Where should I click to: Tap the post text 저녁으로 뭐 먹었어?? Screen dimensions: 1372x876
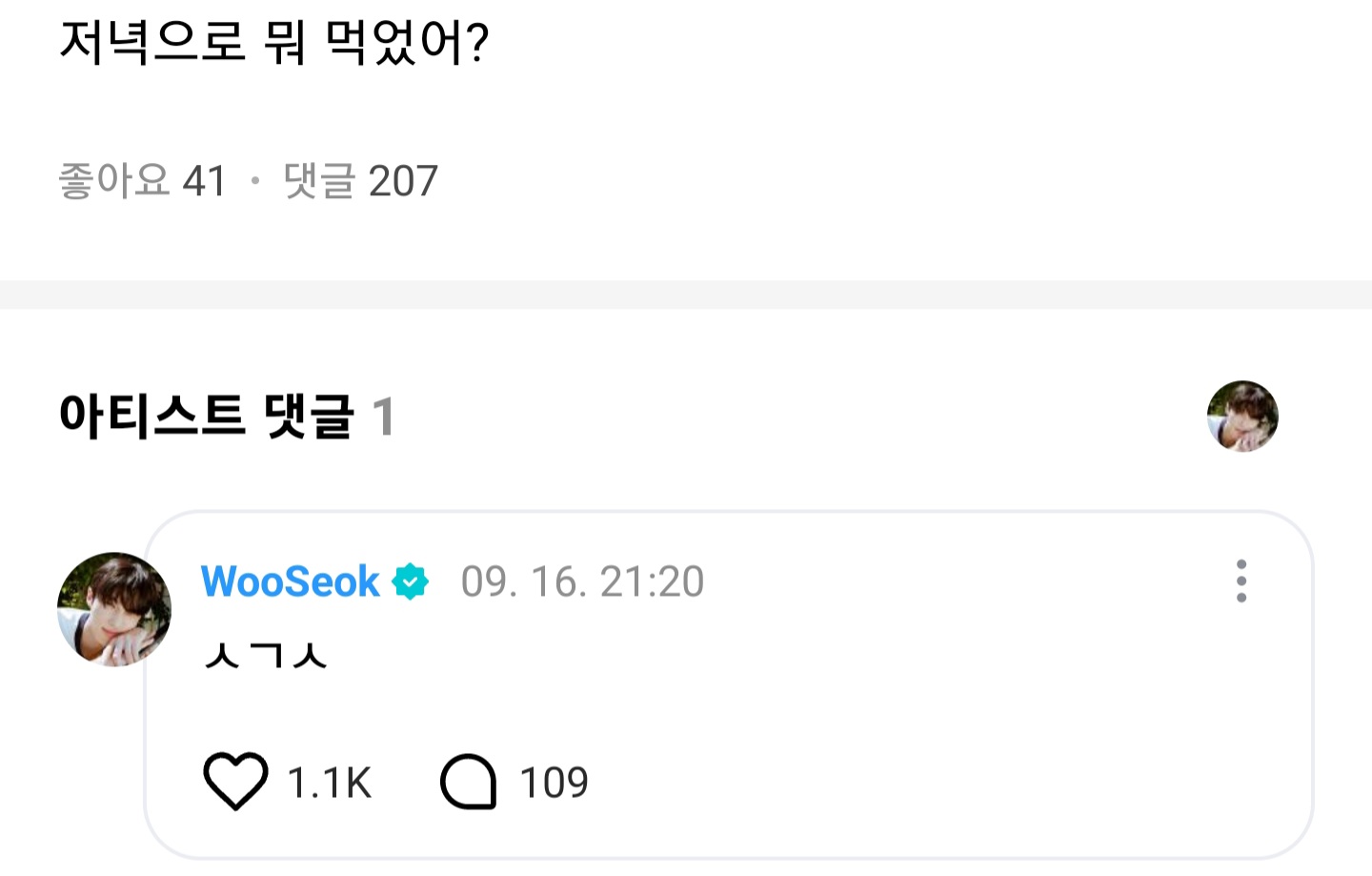(x=274, y=42)
